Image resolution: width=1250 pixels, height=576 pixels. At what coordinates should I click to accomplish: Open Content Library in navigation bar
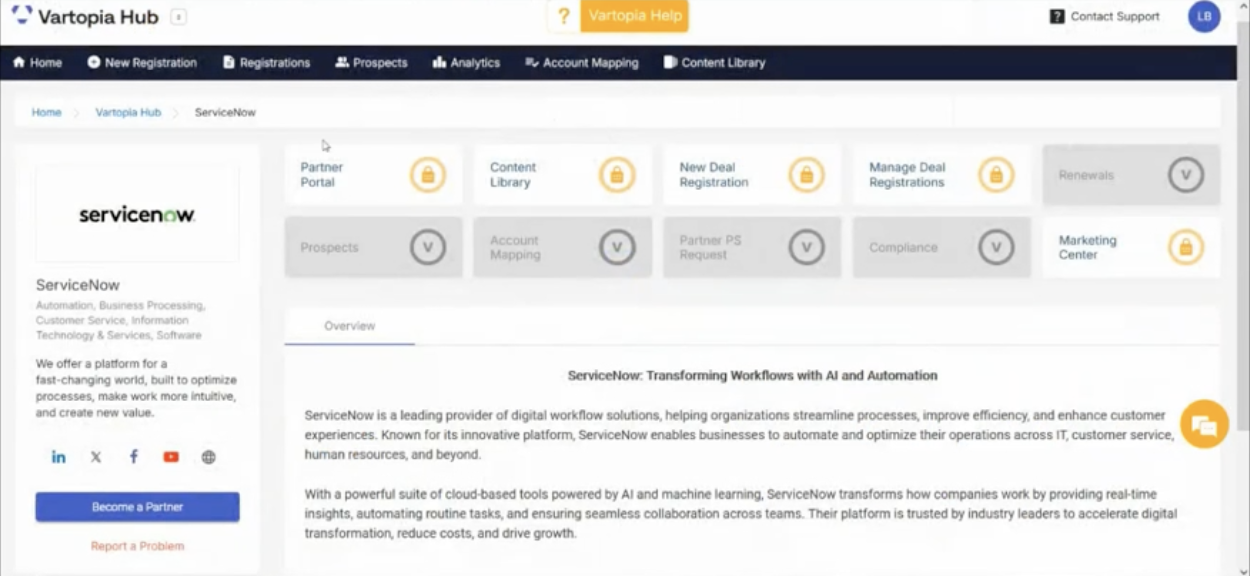tap(714, 62)
